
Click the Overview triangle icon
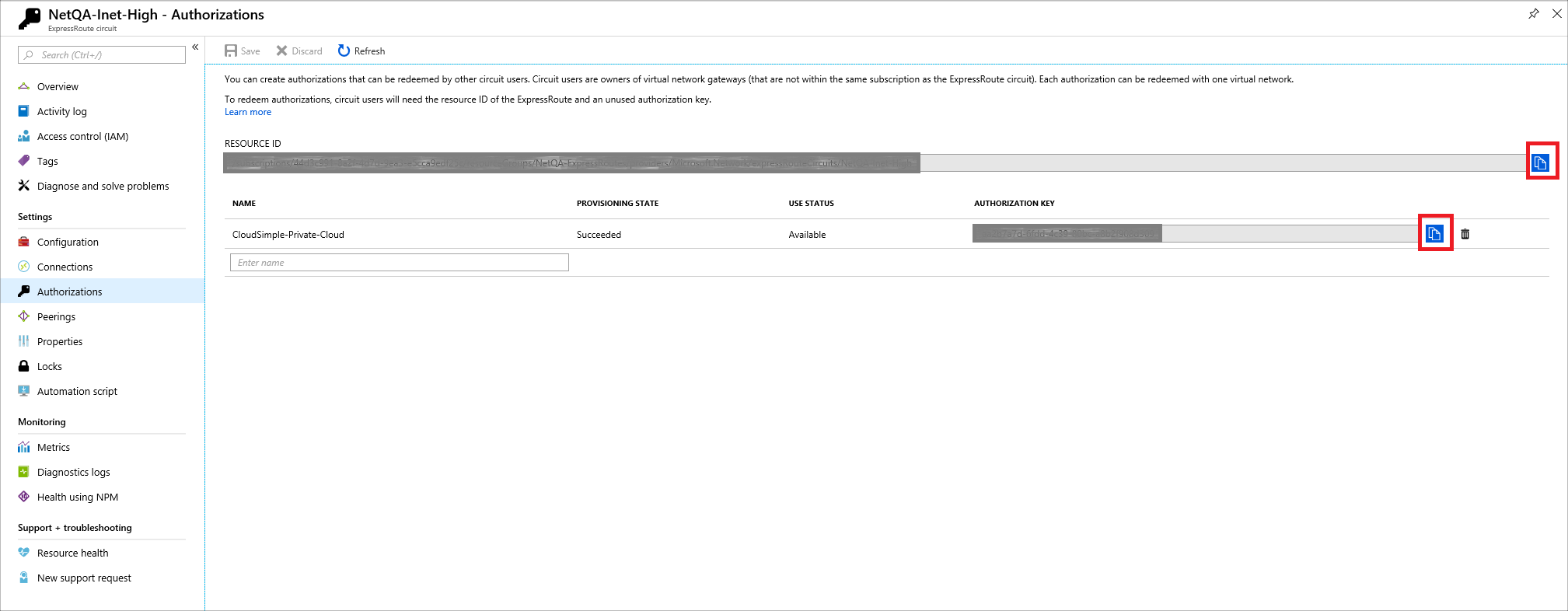click(x=24, y=86)
